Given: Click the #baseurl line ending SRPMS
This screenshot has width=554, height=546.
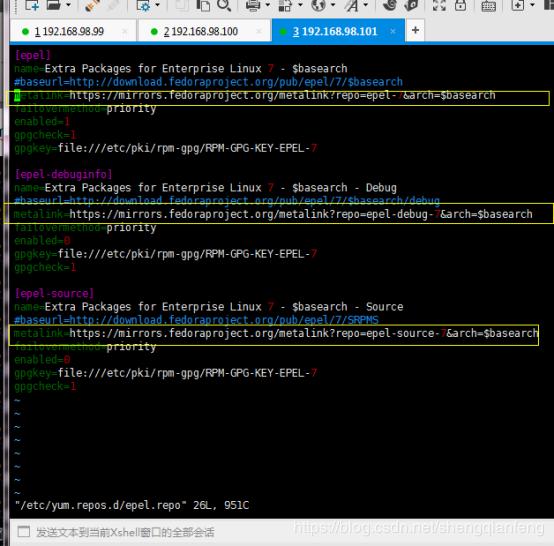Looking at the screenshot, I should [x=196, y=320].
